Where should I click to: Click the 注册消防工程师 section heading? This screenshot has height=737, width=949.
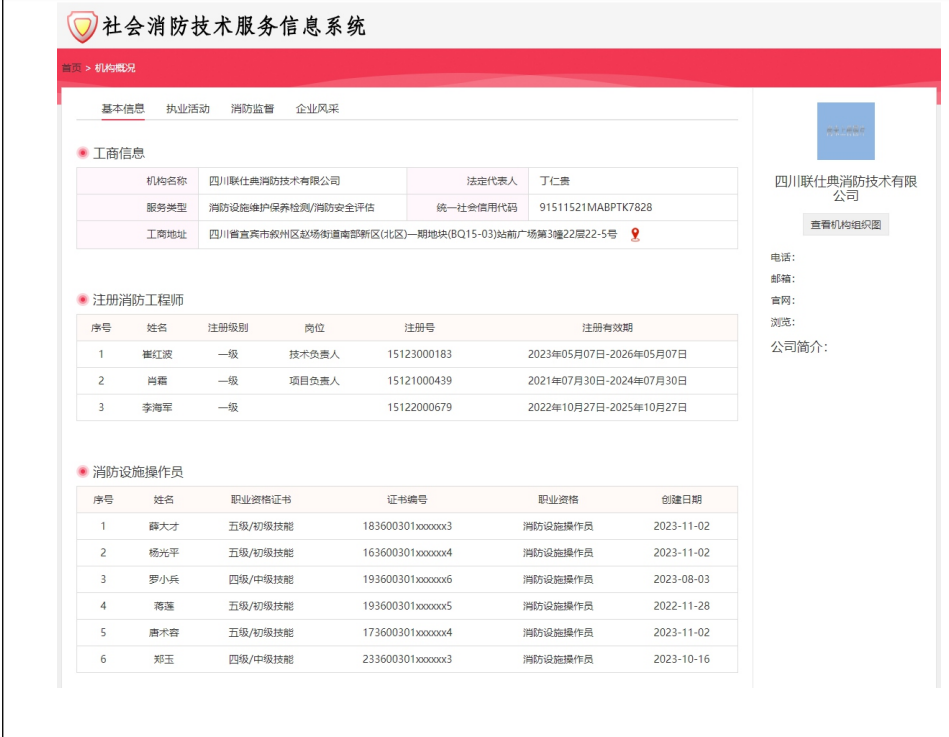tap(138, 300)
